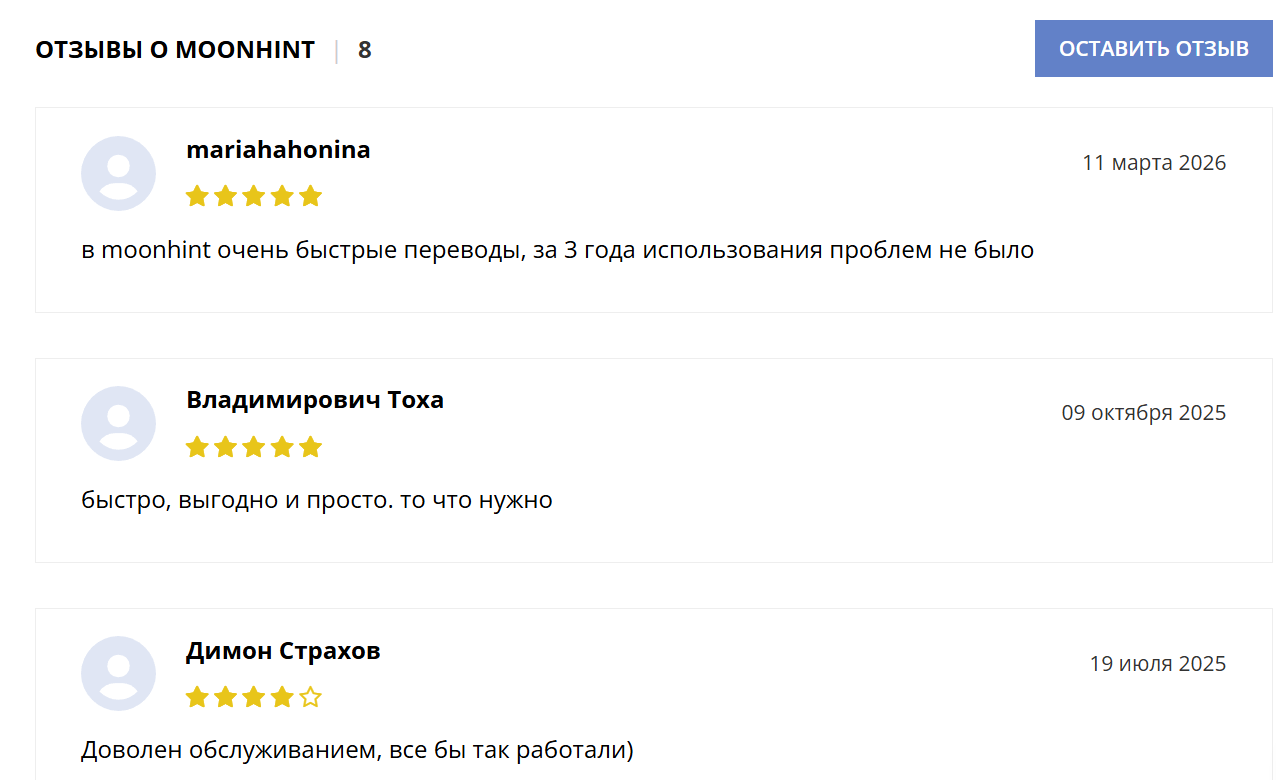Click the date '09 октября 2025'
1276x780 pixels.
coord(1143,413)
